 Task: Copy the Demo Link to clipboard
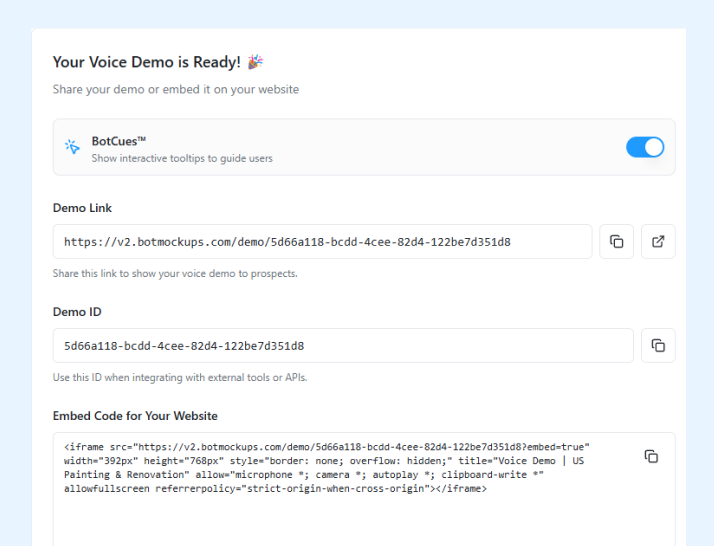pos(616,241)
